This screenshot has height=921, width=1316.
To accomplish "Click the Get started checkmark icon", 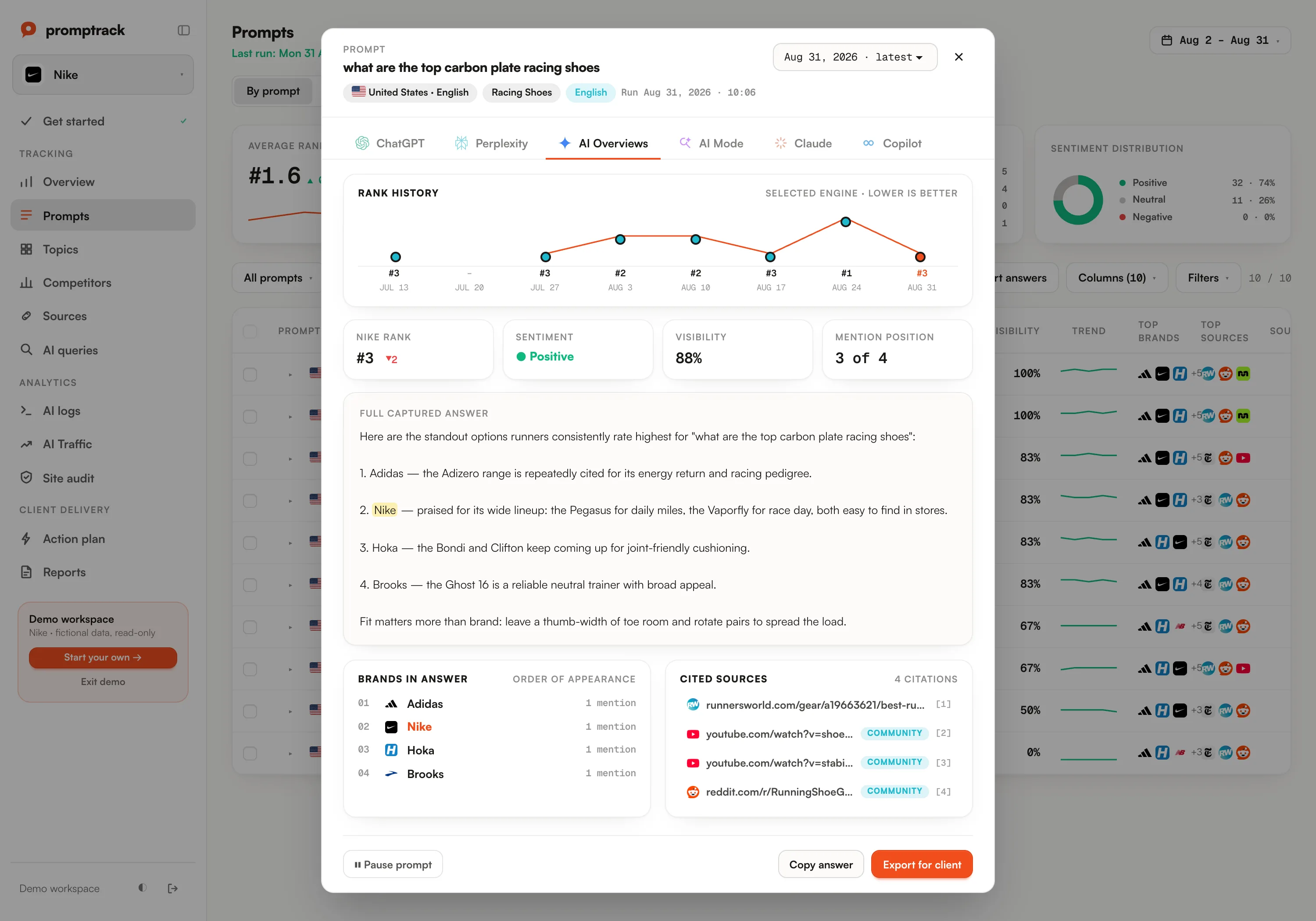I will click(x=26, y=121).
